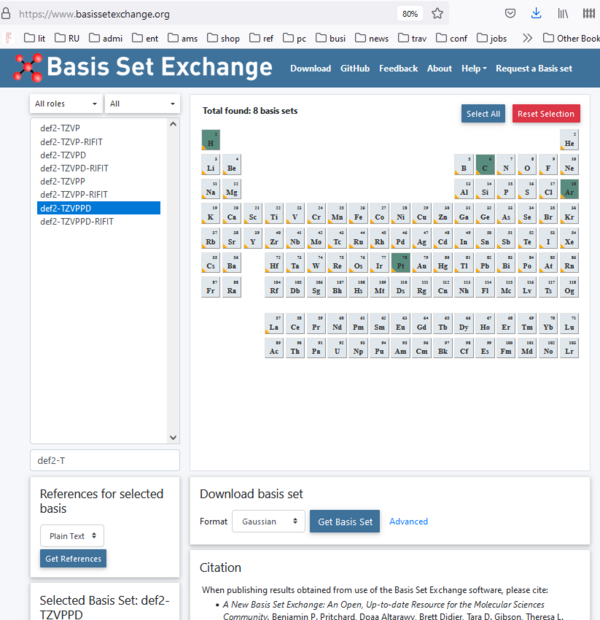
Task: Click the red Reset Selection button
Action: click(545, 114)
